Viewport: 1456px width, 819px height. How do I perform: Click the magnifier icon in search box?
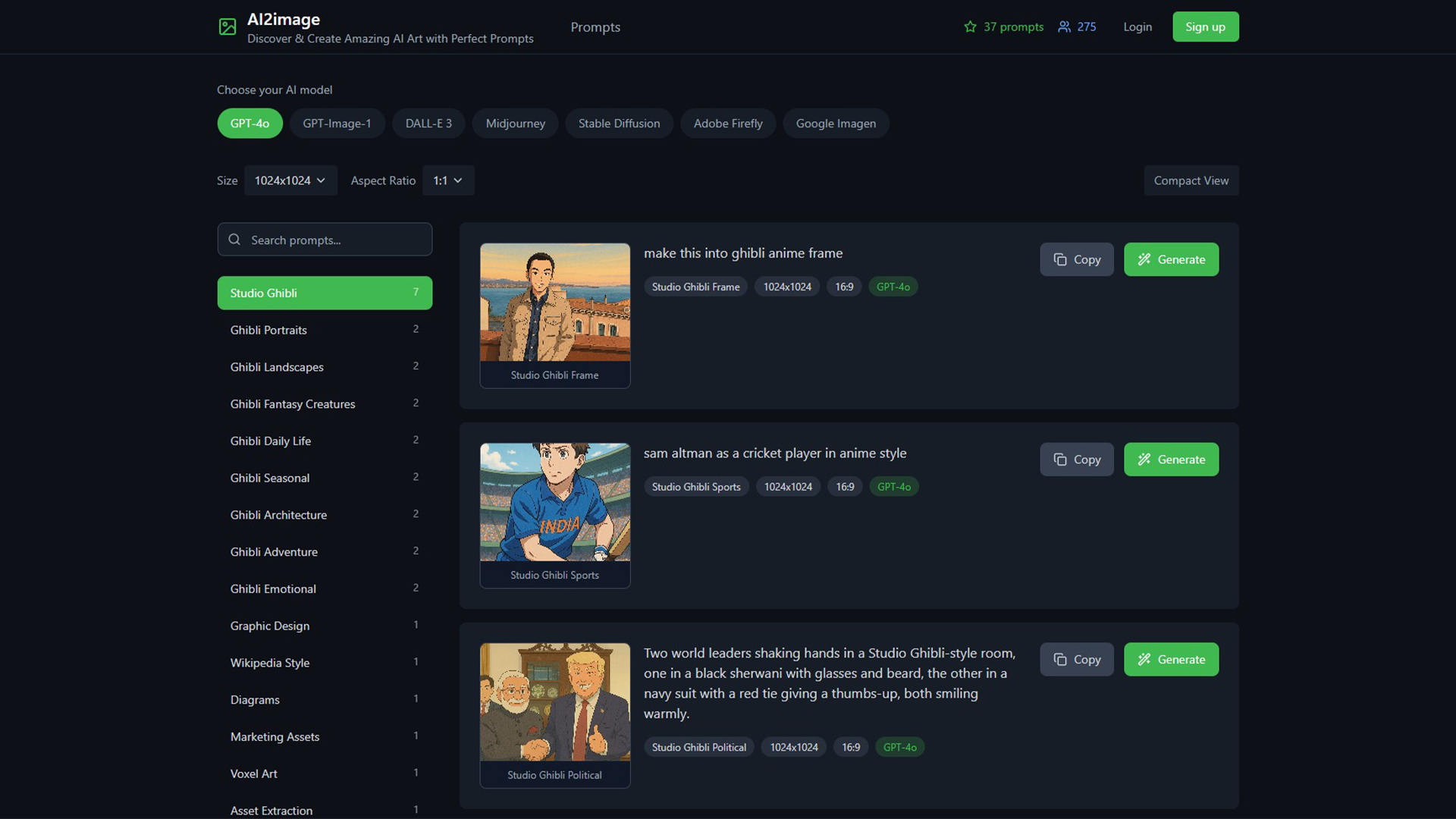point(234,240)
